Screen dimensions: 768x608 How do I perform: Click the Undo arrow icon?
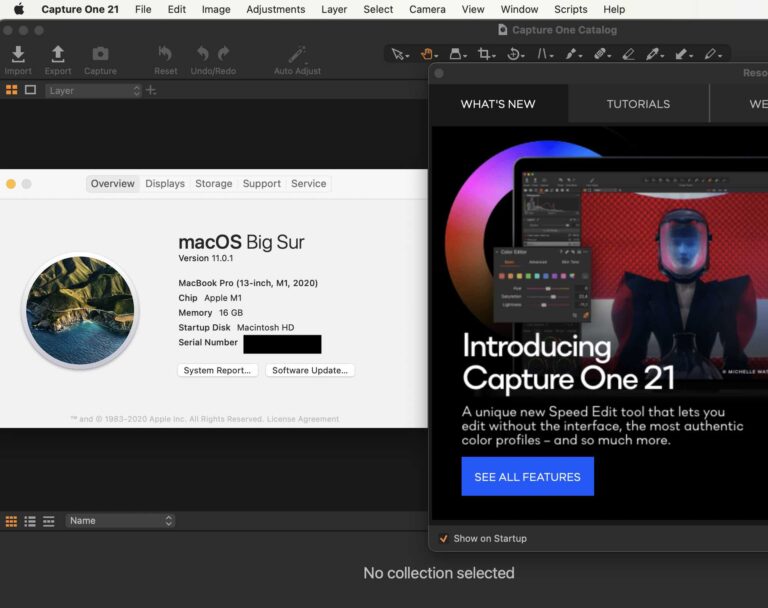[x=202, y=53]
